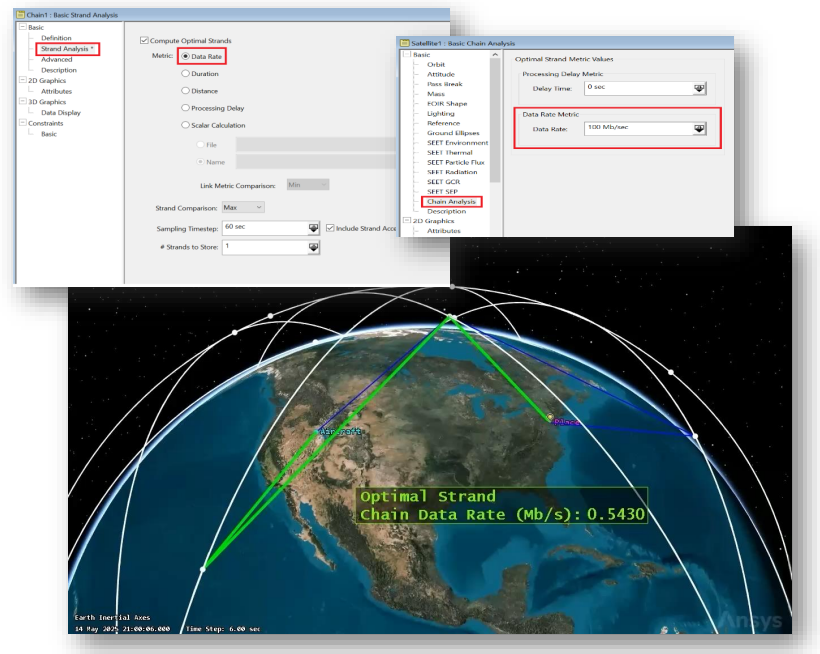This screenshot has height=654, width=820.
Task: Open the Link Metric Comparison Min dropdown
Action: click(308, 185)
